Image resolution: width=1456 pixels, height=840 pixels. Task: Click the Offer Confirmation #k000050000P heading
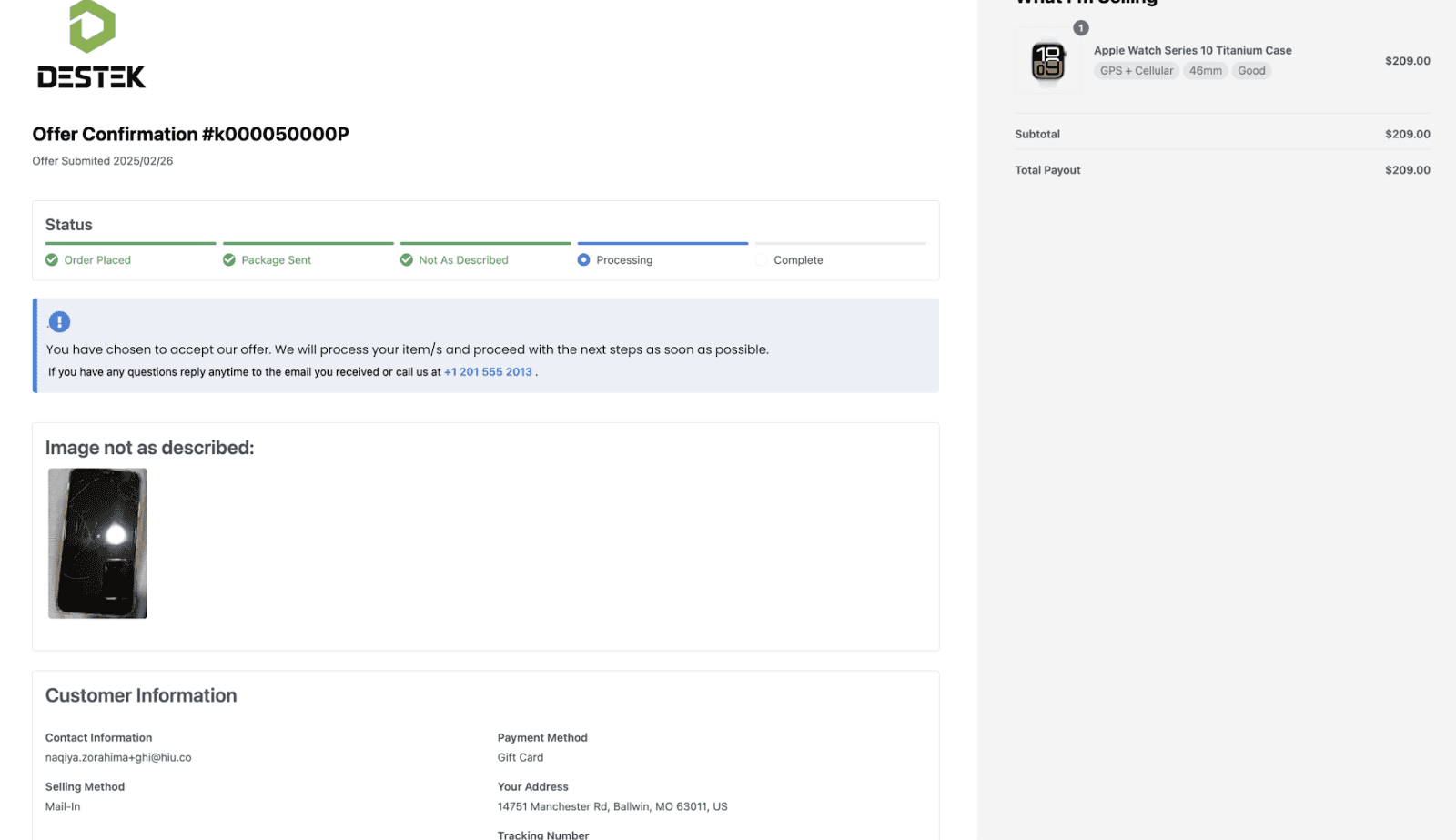click(x=191, y=135)
